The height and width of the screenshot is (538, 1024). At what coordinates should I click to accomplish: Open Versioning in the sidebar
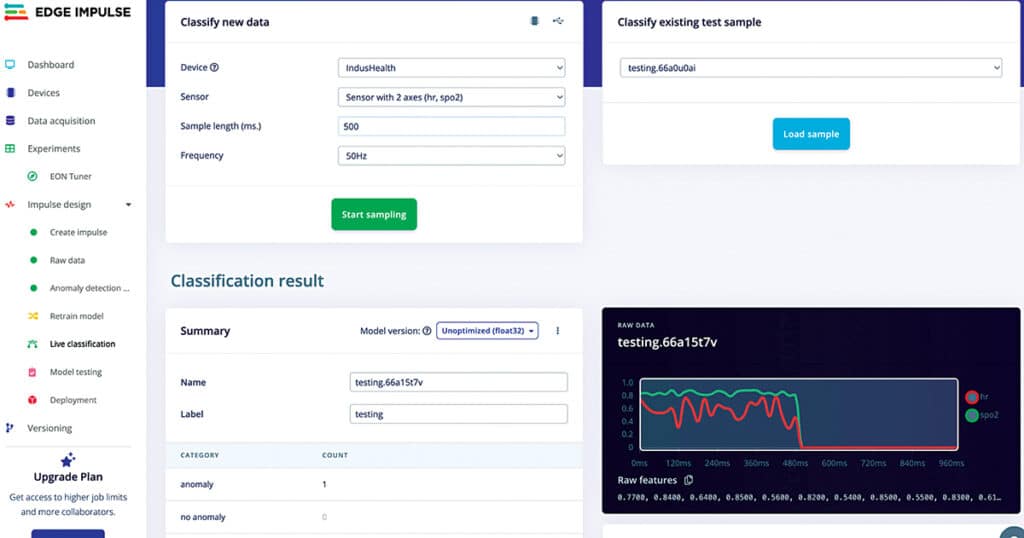click(x=50, y=428)
